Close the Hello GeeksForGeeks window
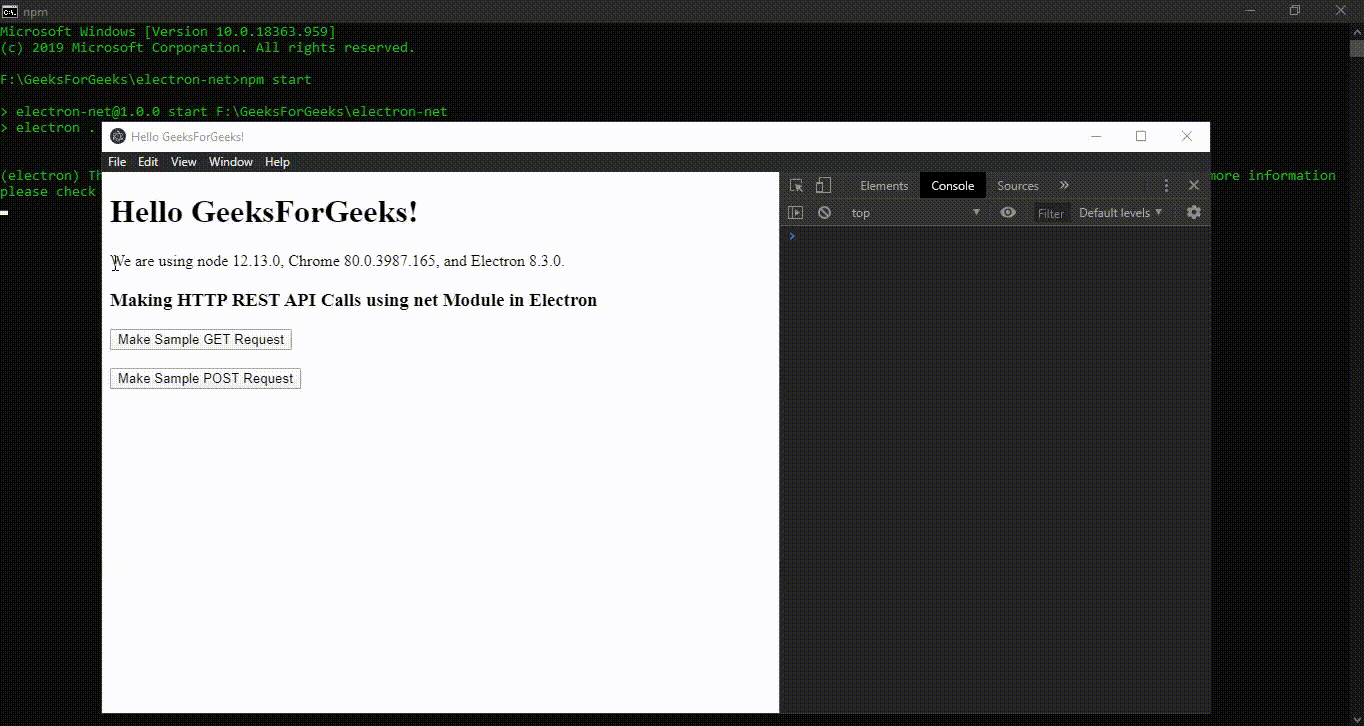Screen dimensions: 1364x726 (x=1187, y=137)
